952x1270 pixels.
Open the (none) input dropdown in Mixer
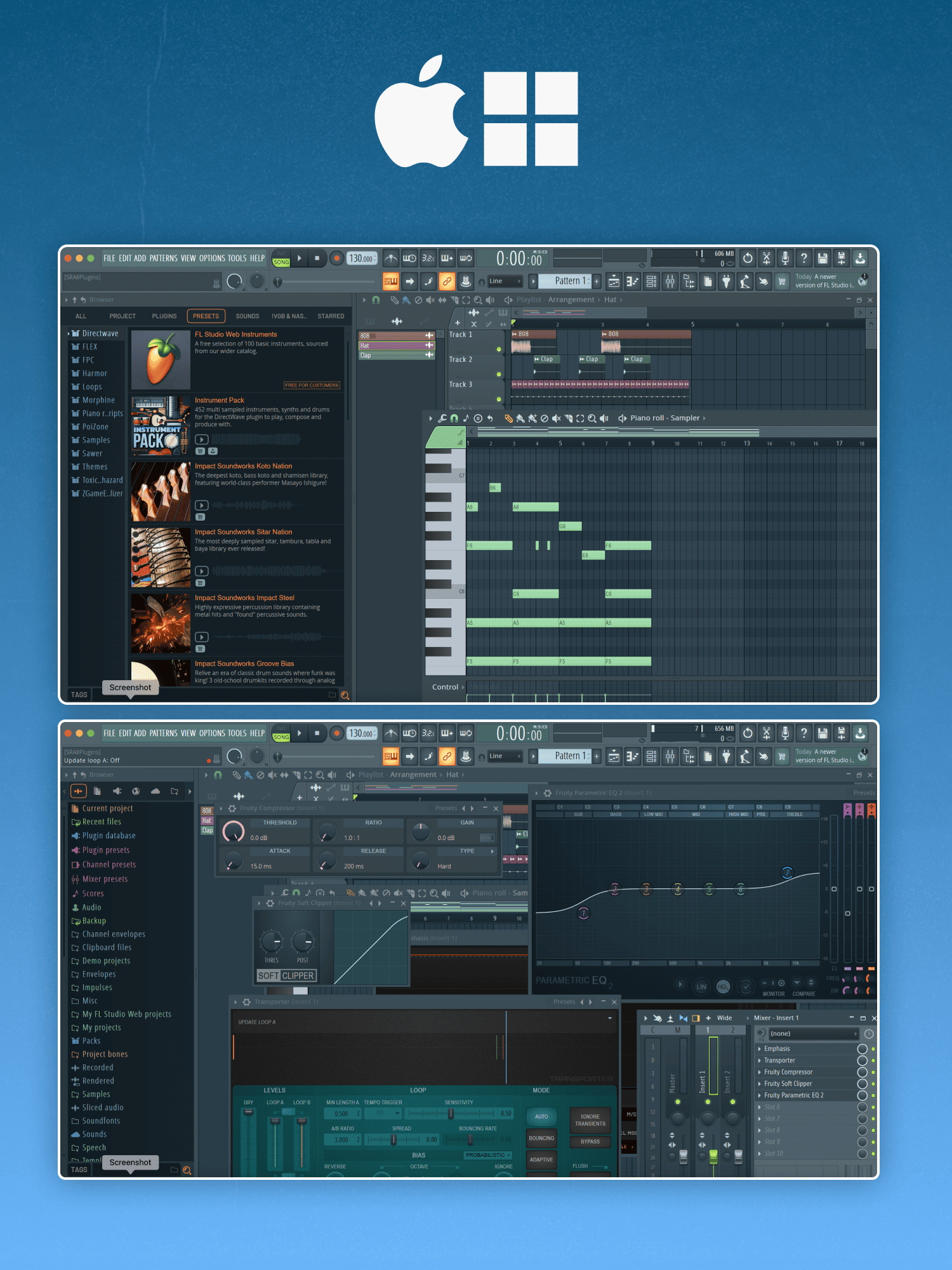coord(812,1034)
